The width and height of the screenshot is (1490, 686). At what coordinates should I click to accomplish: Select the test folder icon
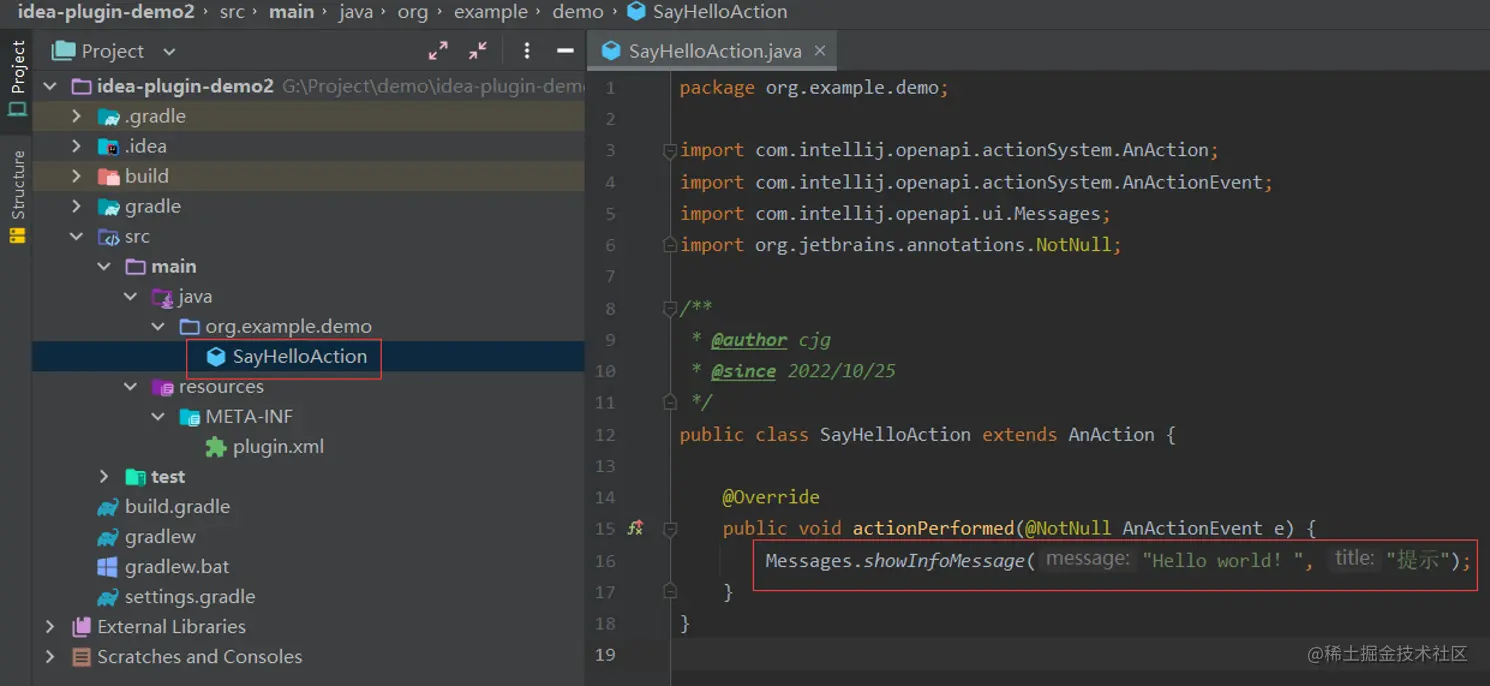coord(135,477)
